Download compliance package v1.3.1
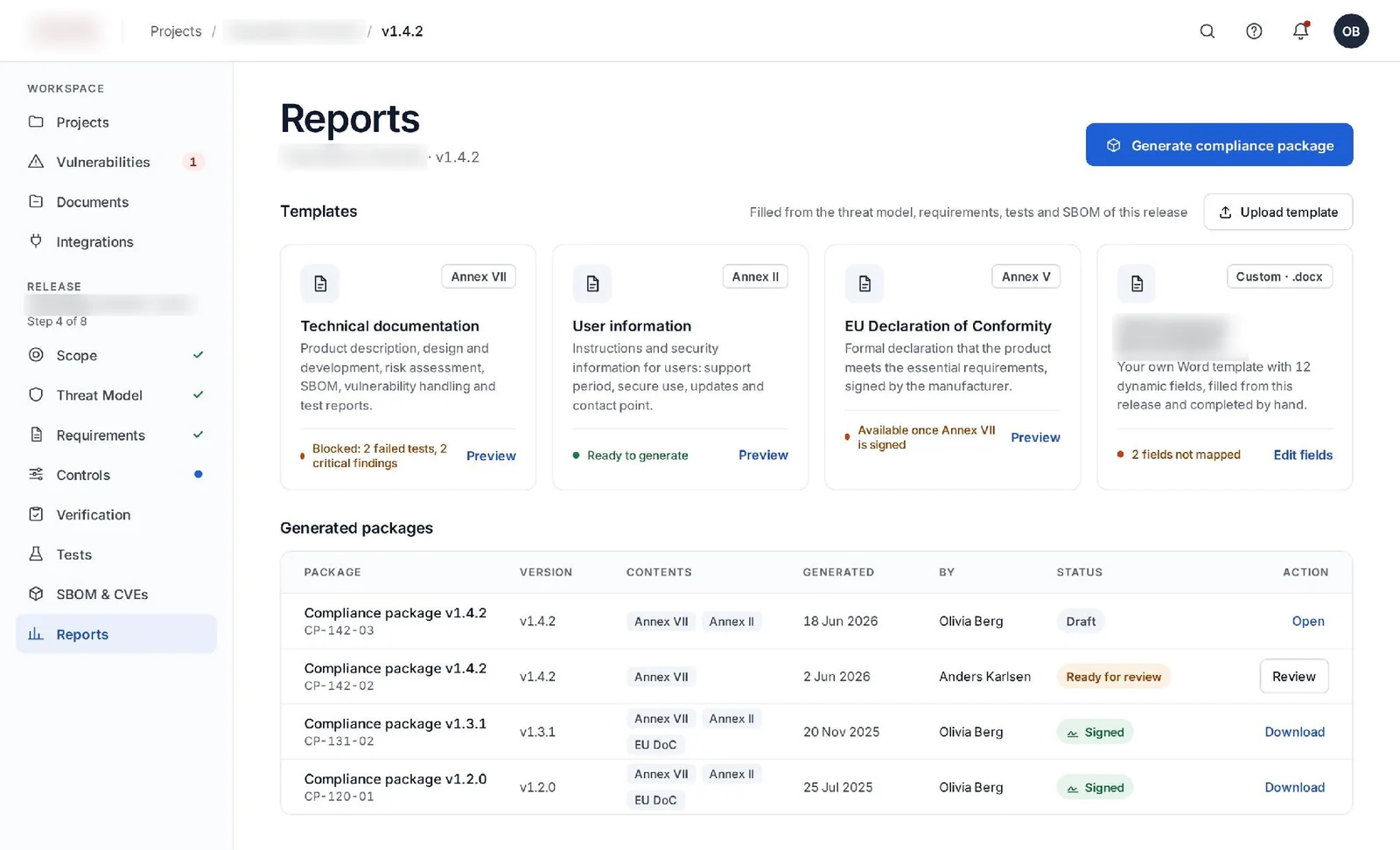Viewport: 1400px width, 850px height. click(x=1294, y=732)
